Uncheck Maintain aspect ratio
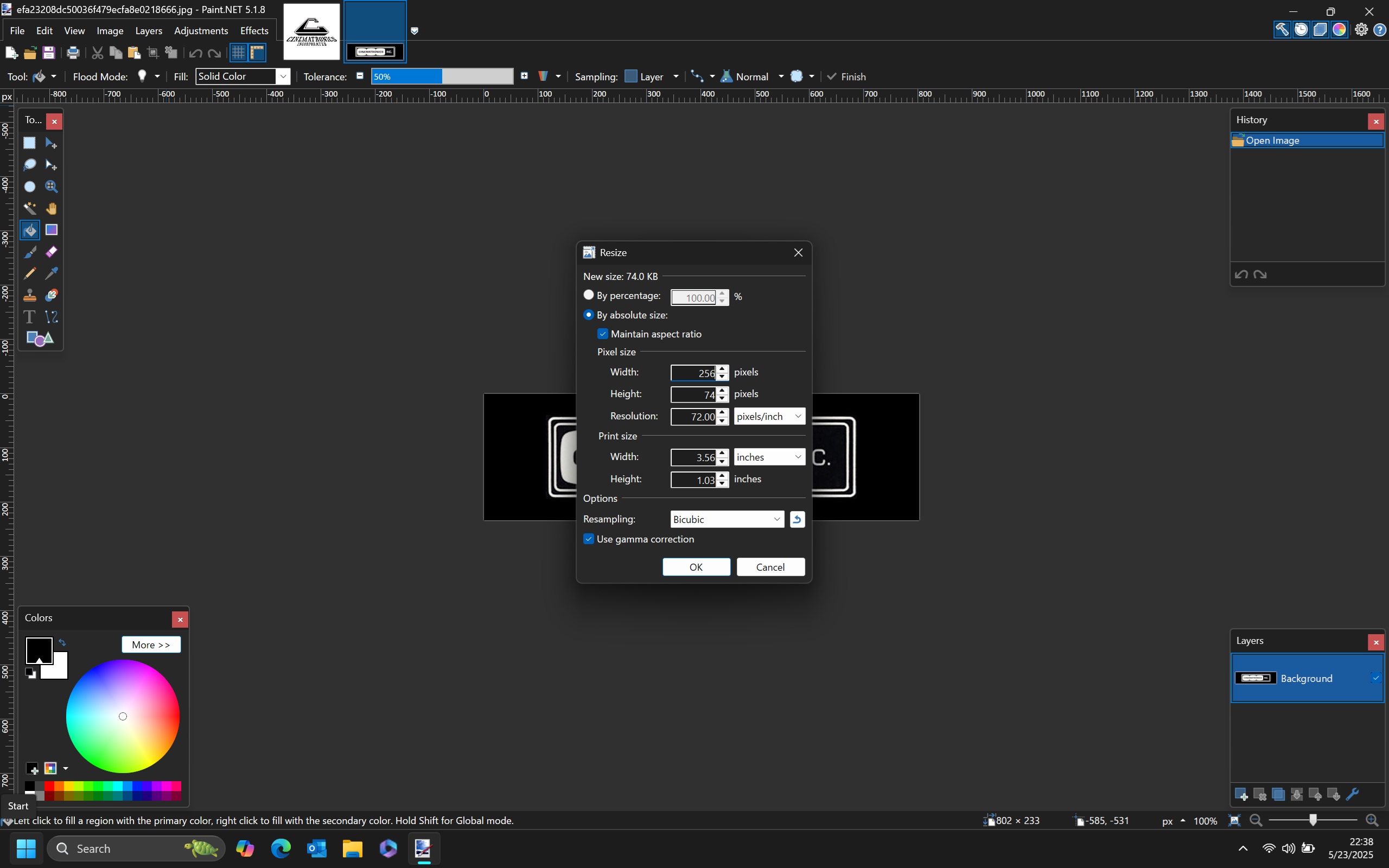This screenshot has height=868, width=1389. (603, 334)
